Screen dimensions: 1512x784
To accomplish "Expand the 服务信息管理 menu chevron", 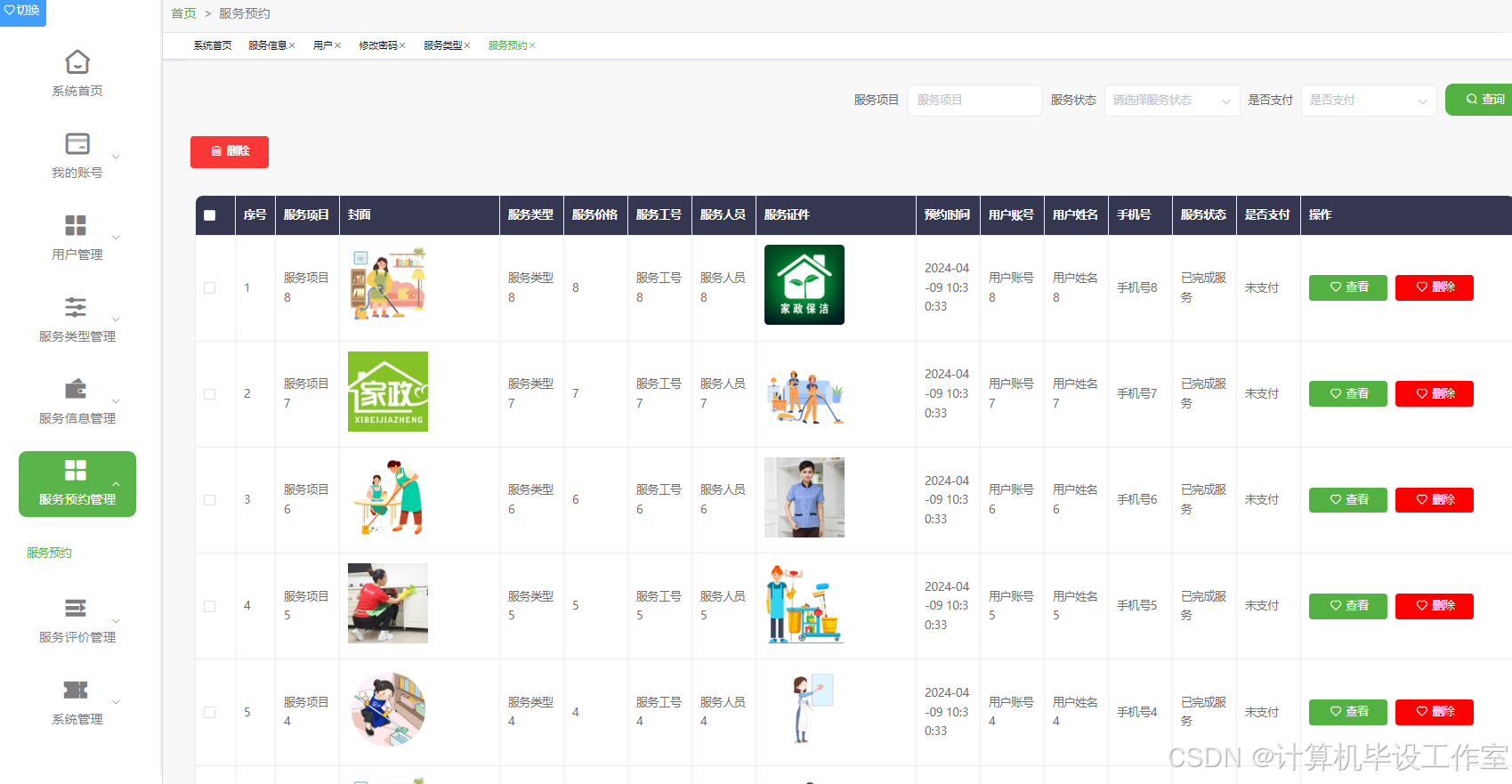I will click(116, 401).
